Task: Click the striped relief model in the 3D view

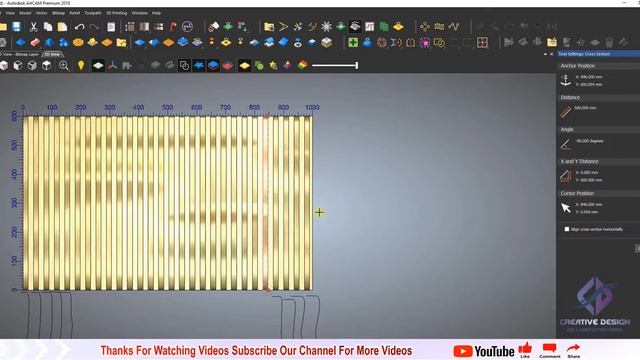Action: (x=167, y=203)
